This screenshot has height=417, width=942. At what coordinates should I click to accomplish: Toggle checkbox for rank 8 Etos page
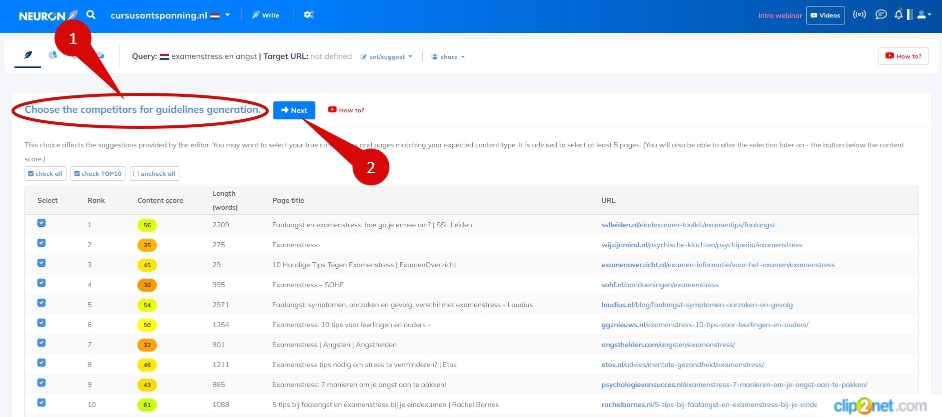tap(41, 364)
